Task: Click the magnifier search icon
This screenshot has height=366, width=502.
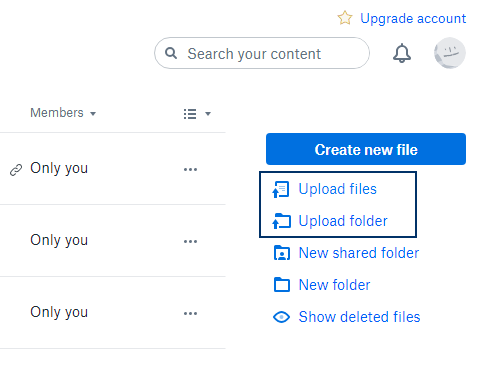Action: tap(171, 53)
